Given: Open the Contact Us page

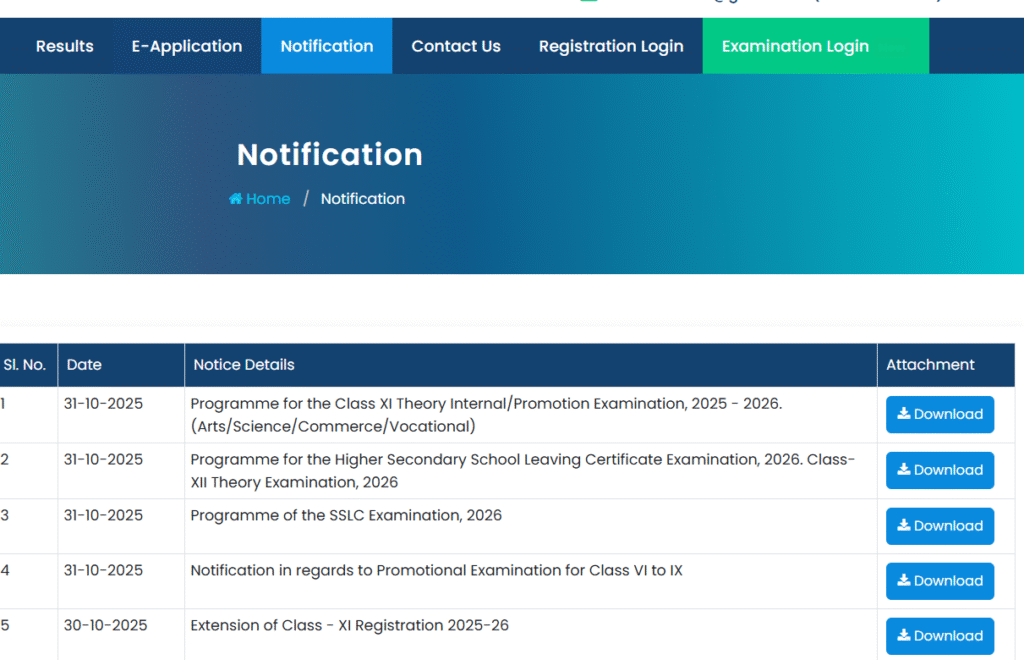Looking at the screenshot, I should pos(456,46).
